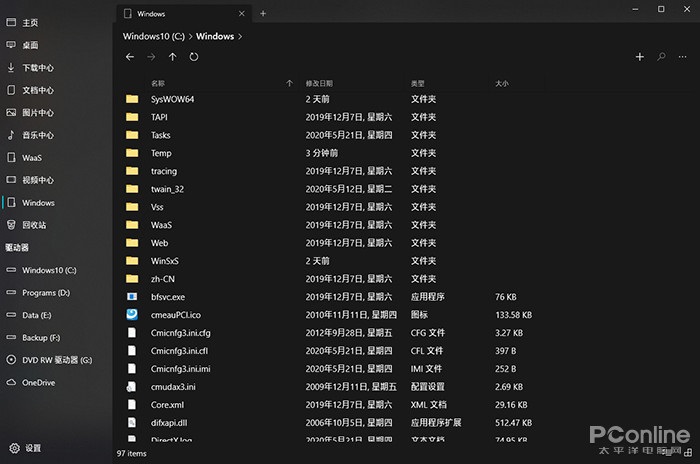This screenshot has width=700, height=464.
Task: Sort by the 大小 column header
Action: click(x=502, y=84)
